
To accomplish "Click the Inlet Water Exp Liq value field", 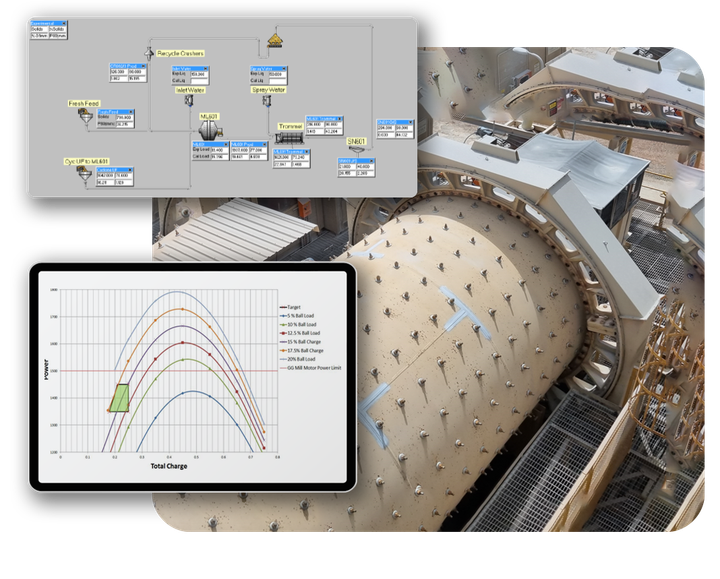I will (199, 74).
